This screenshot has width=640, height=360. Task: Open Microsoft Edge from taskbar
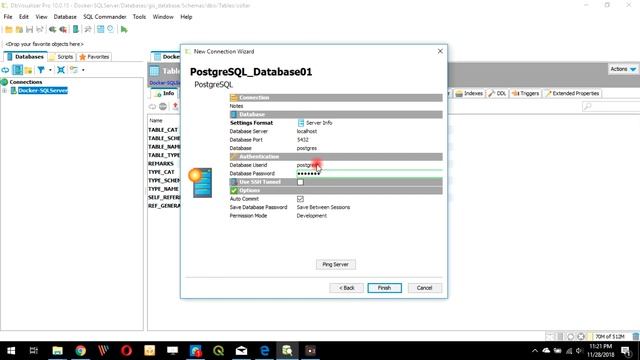point(264,351)
